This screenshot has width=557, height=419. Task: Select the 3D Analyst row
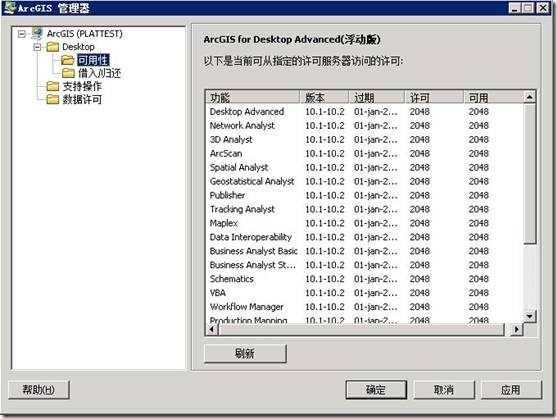(x=364, y=140)
